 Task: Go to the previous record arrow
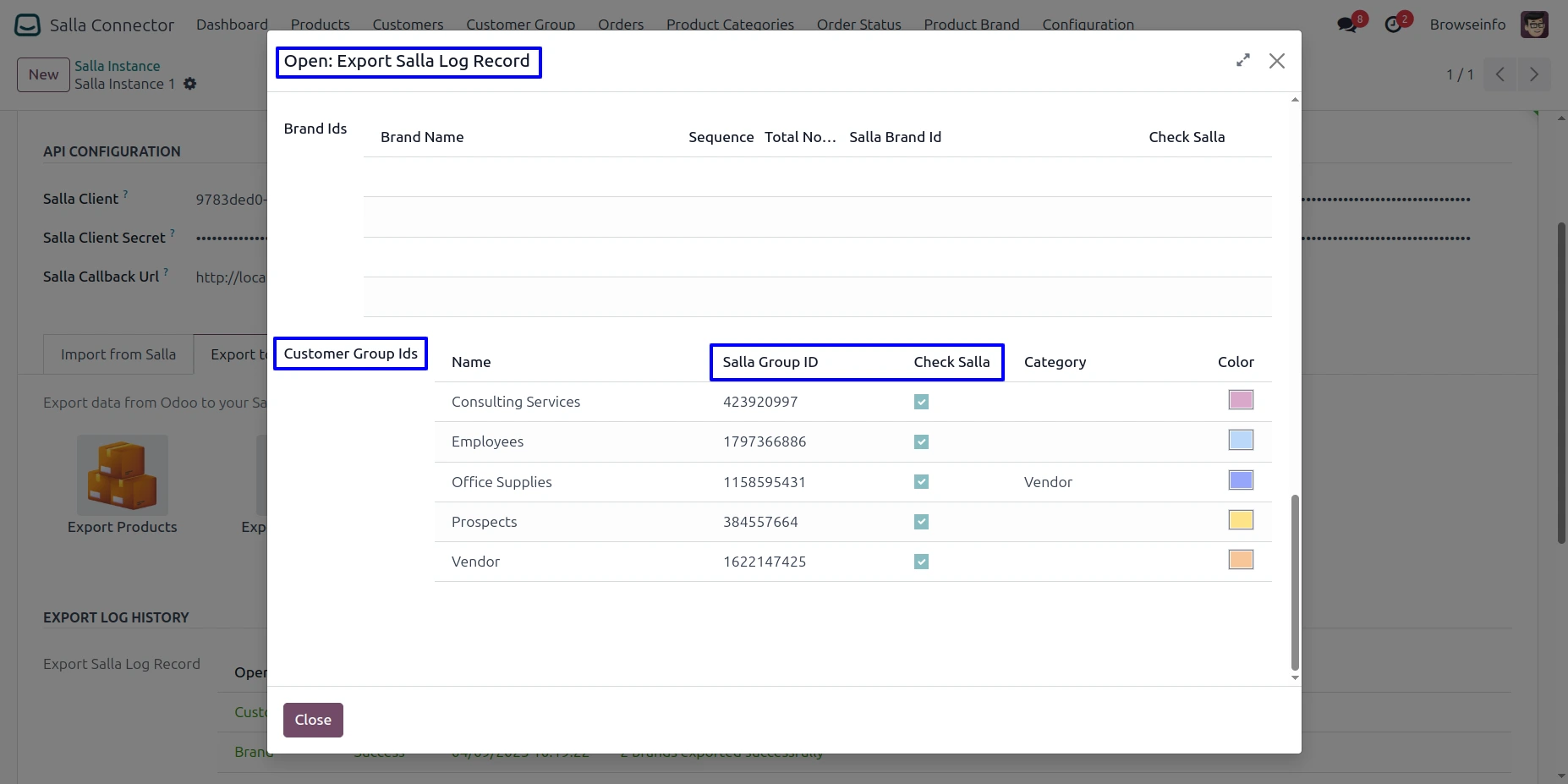1499,74
